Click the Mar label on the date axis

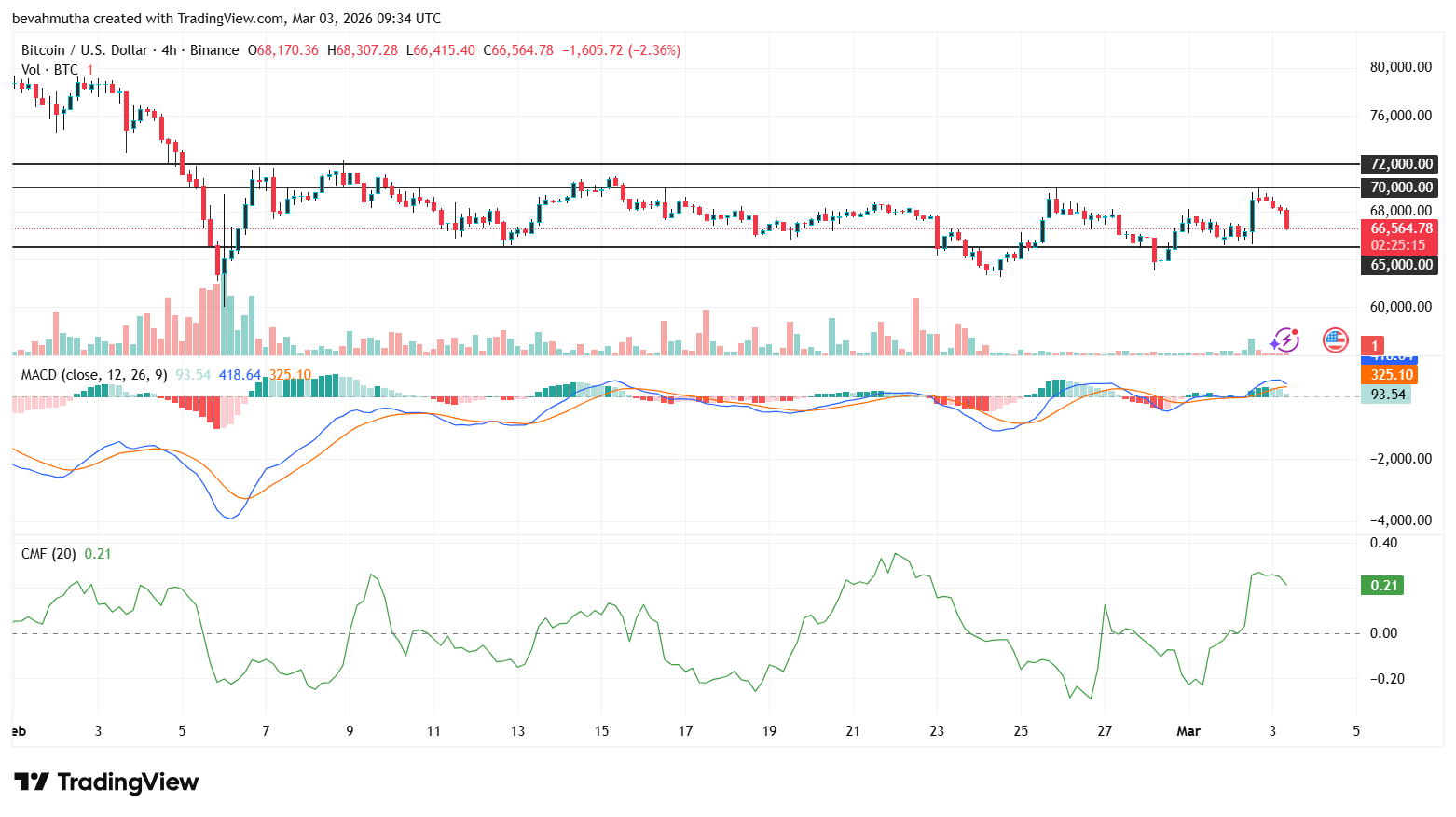click(x=1188, y=731)
